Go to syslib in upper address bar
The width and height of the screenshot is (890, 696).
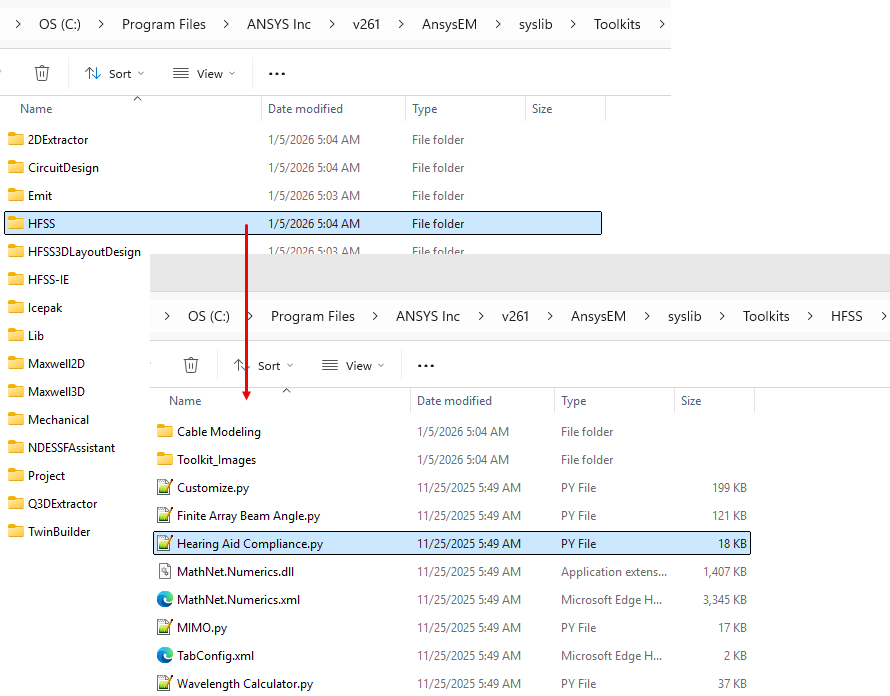tap(535, 24)
